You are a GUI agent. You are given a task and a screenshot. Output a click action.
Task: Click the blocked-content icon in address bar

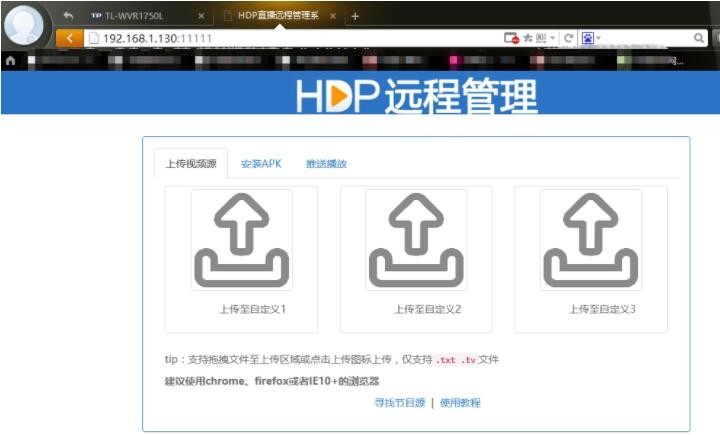511,38
